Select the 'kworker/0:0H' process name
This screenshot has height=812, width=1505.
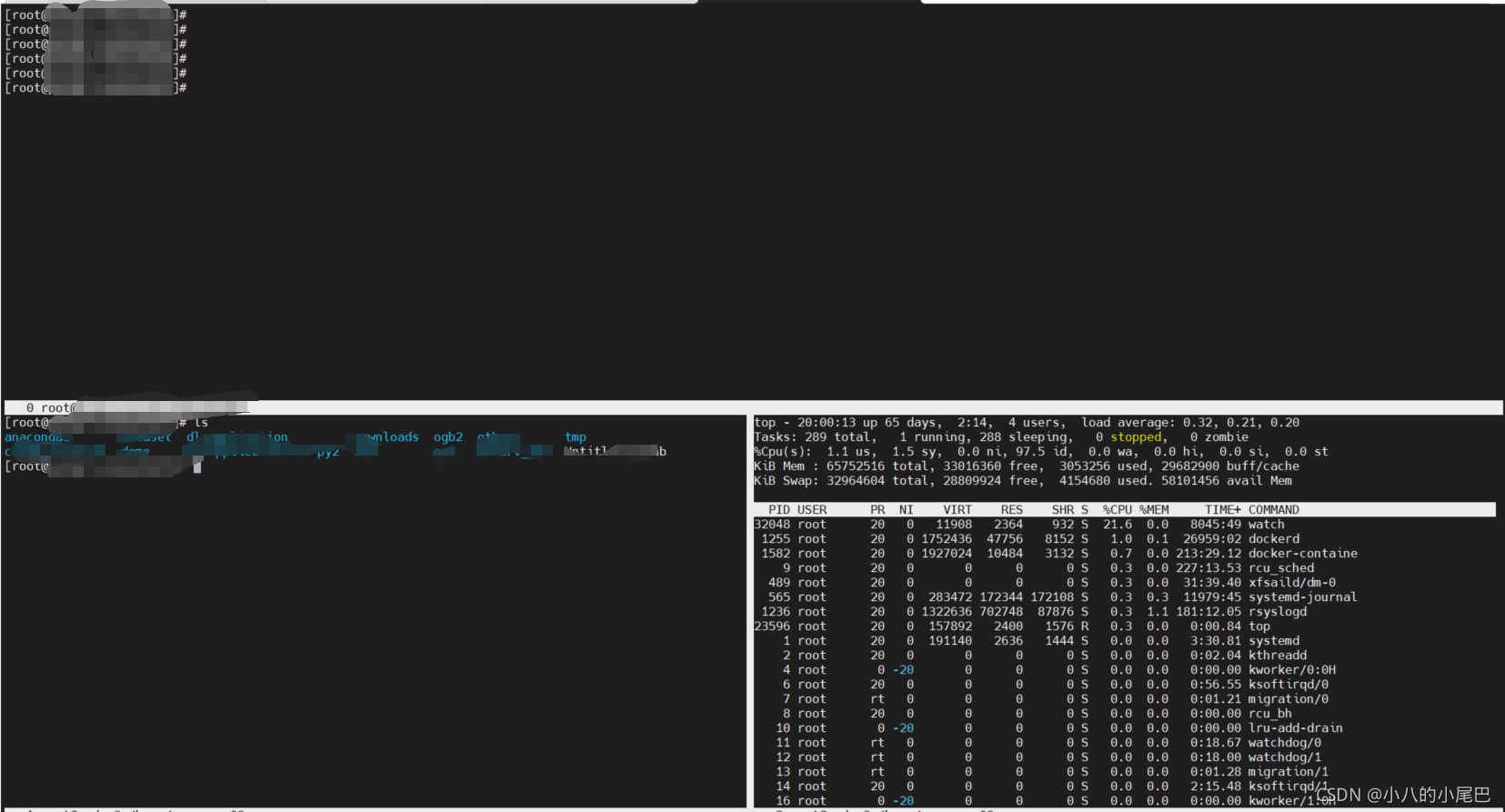(1292, 670)
